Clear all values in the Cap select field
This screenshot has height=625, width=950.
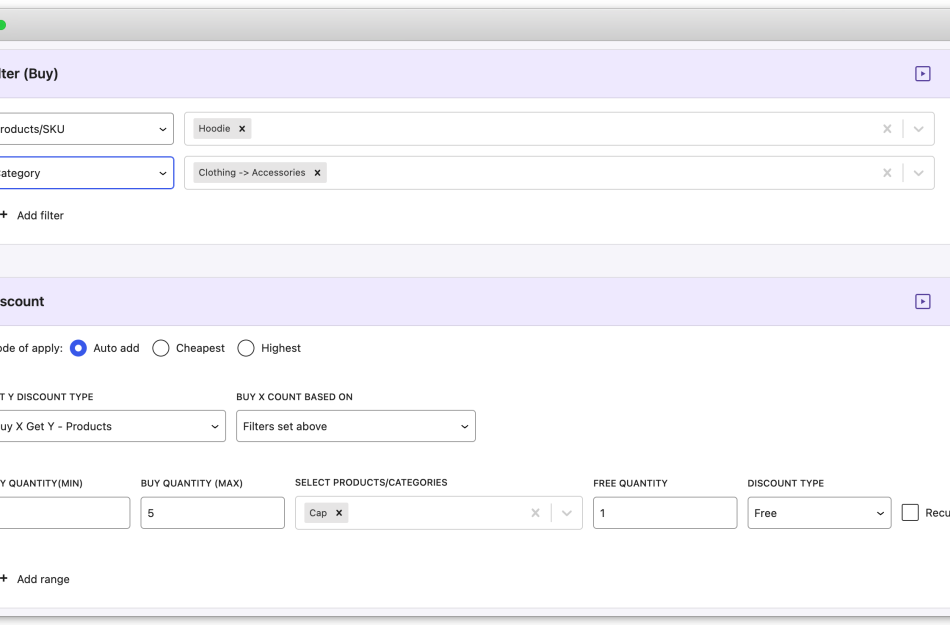(535, 513)
